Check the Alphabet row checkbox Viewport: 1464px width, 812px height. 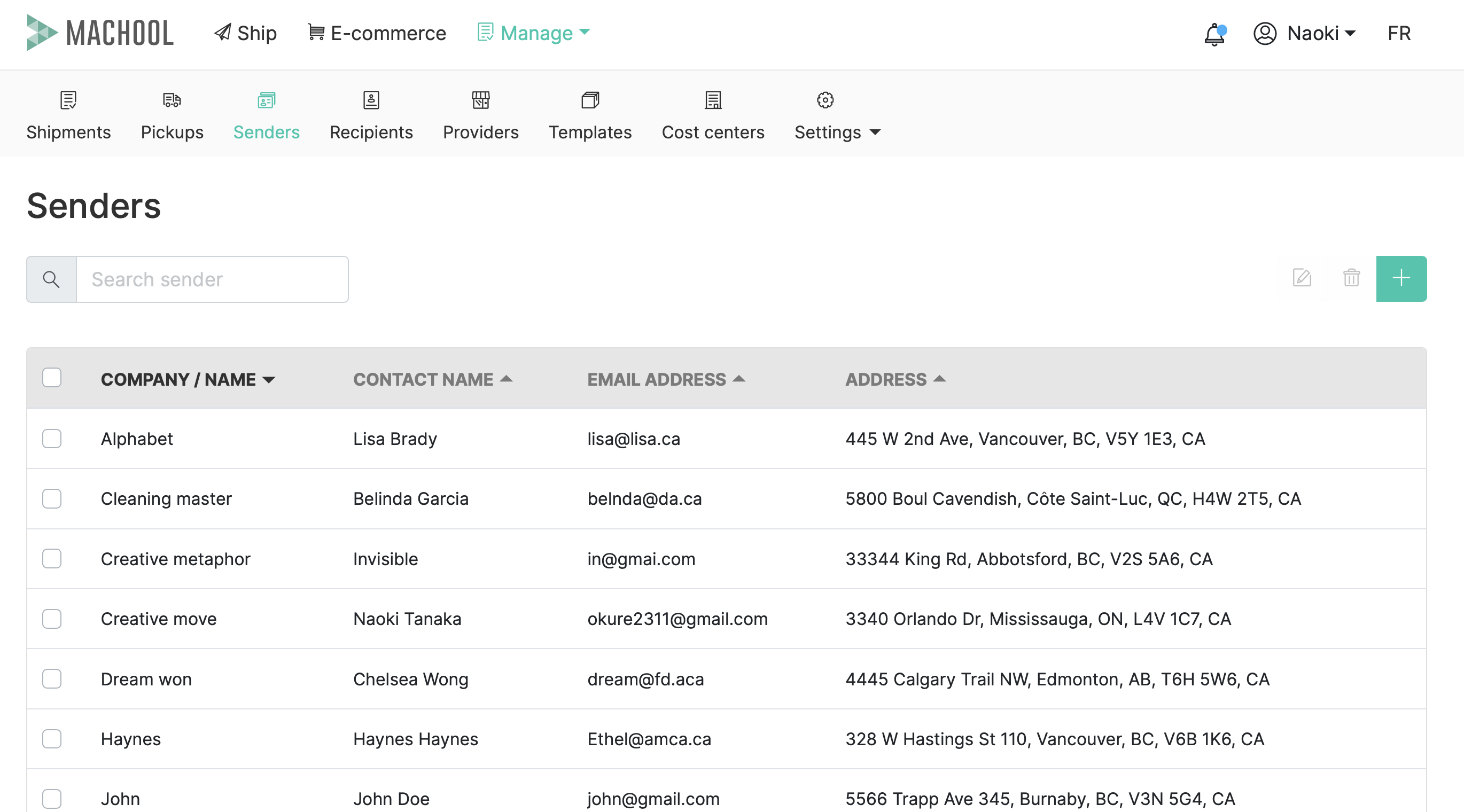coord(52,439)
